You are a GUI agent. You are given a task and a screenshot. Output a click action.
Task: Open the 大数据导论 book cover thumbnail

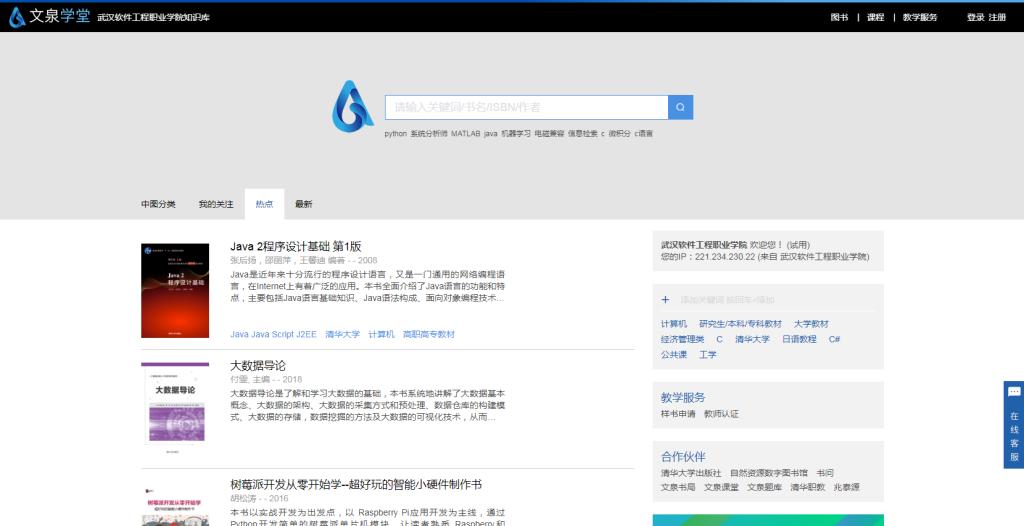point(175,403)
